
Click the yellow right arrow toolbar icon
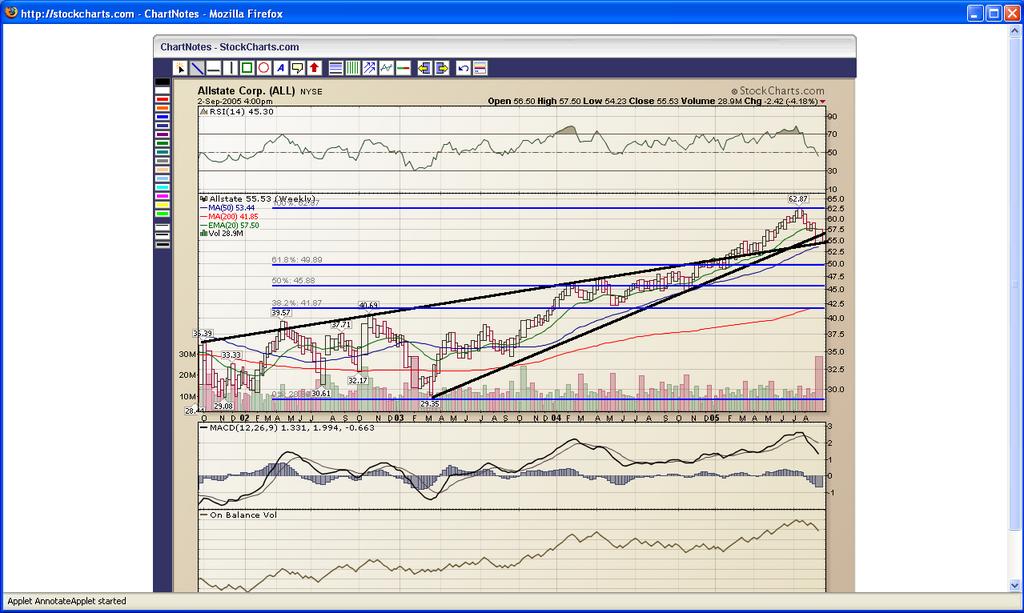click(x=441, y=68)
